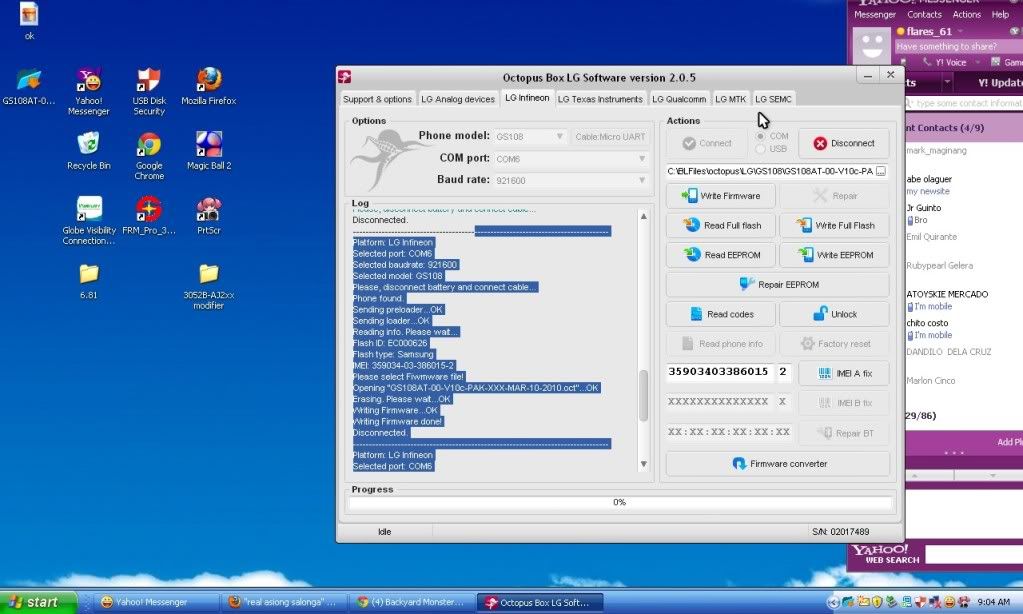Viewport: 1023px width, 614px height.
Task: Click the IMEI A number field
Action: pos(720,372)
